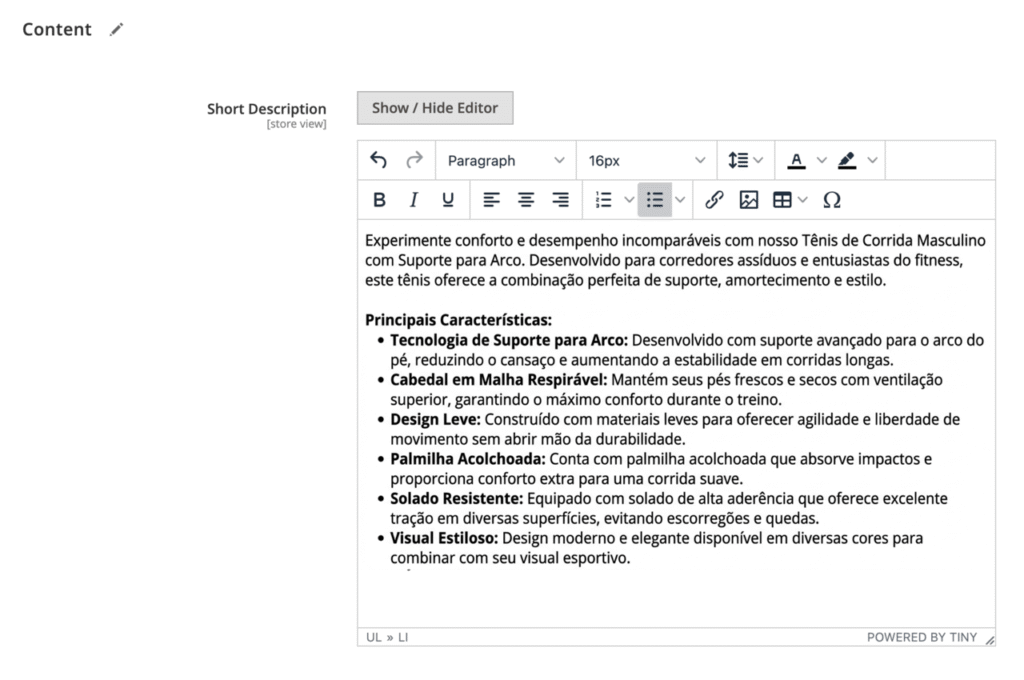Toggle italic formatting

[413, 200]
